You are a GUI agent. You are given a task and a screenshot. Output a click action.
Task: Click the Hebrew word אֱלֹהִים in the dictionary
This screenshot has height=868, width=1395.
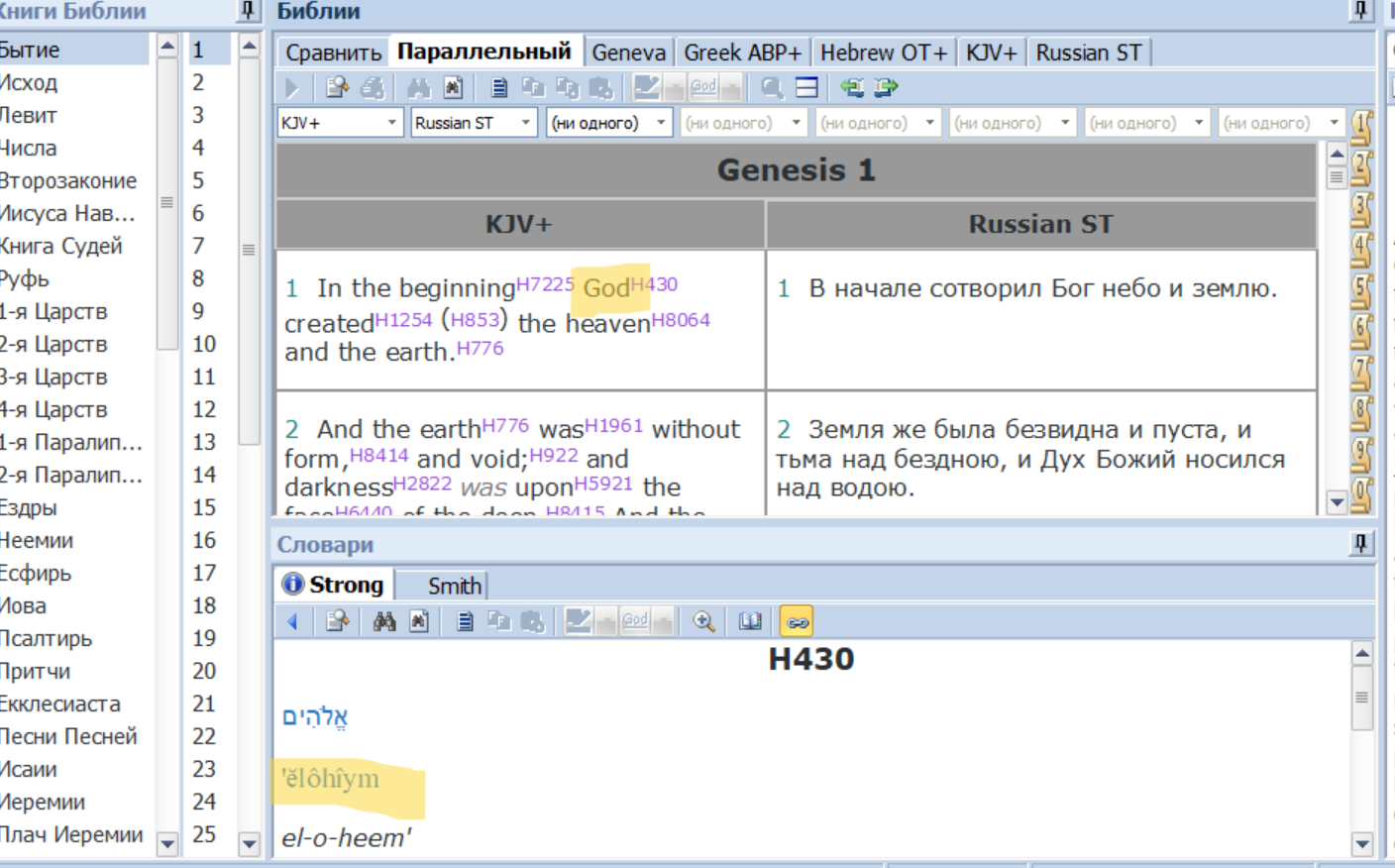[315, 716]
